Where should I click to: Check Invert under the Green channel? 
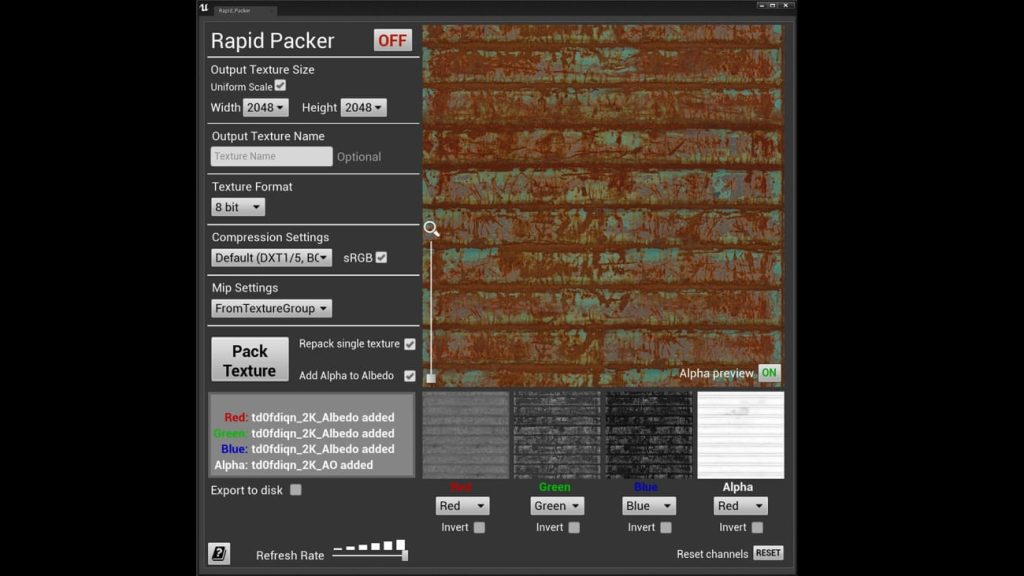pos(573,527)
